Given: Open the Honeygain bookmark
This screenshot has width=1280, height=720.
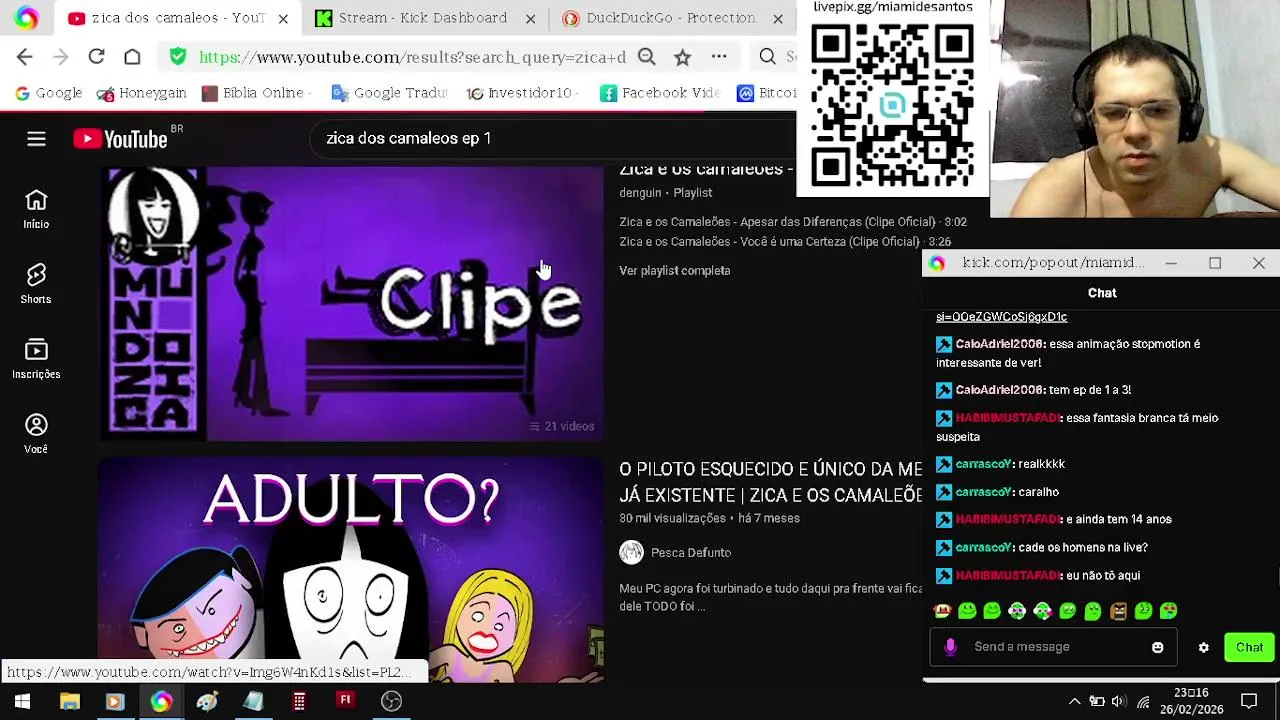Looking at the screenshot, I should point(141,93).
